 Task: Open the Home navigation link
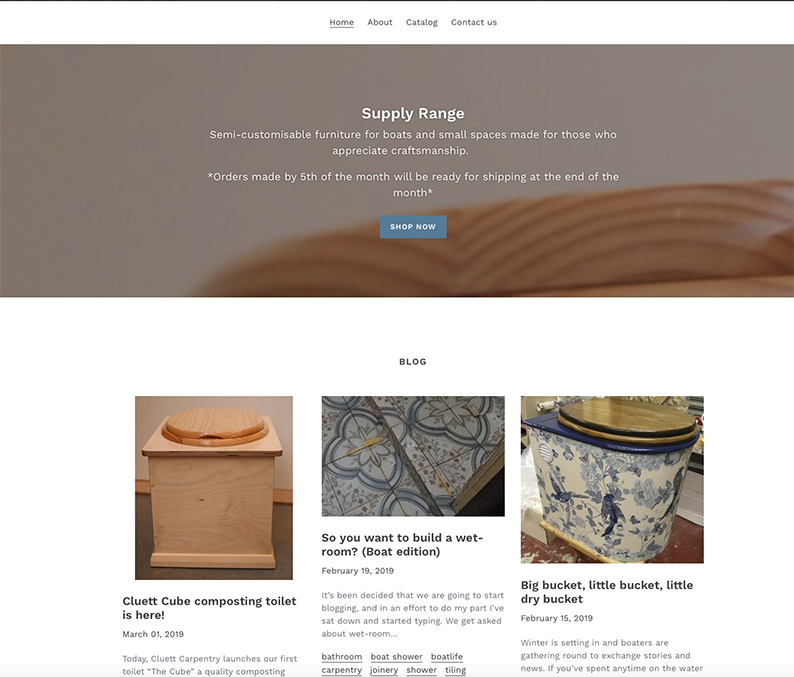pos(341,22)
